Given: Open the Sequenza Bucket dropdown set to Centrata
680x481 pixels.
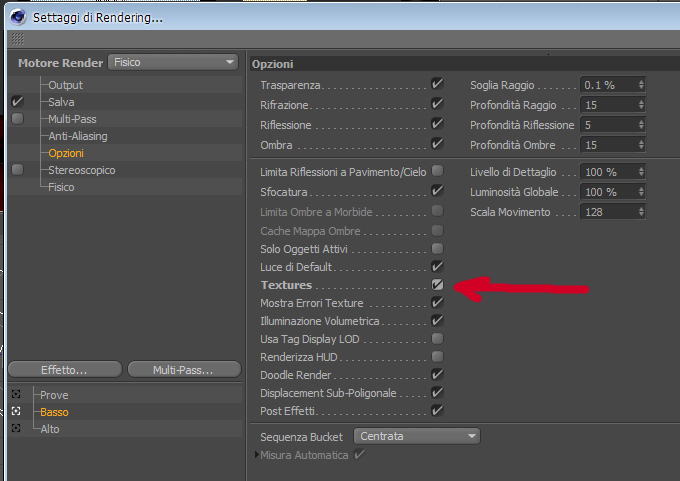Looking at the screenshot, I should 417,436.
